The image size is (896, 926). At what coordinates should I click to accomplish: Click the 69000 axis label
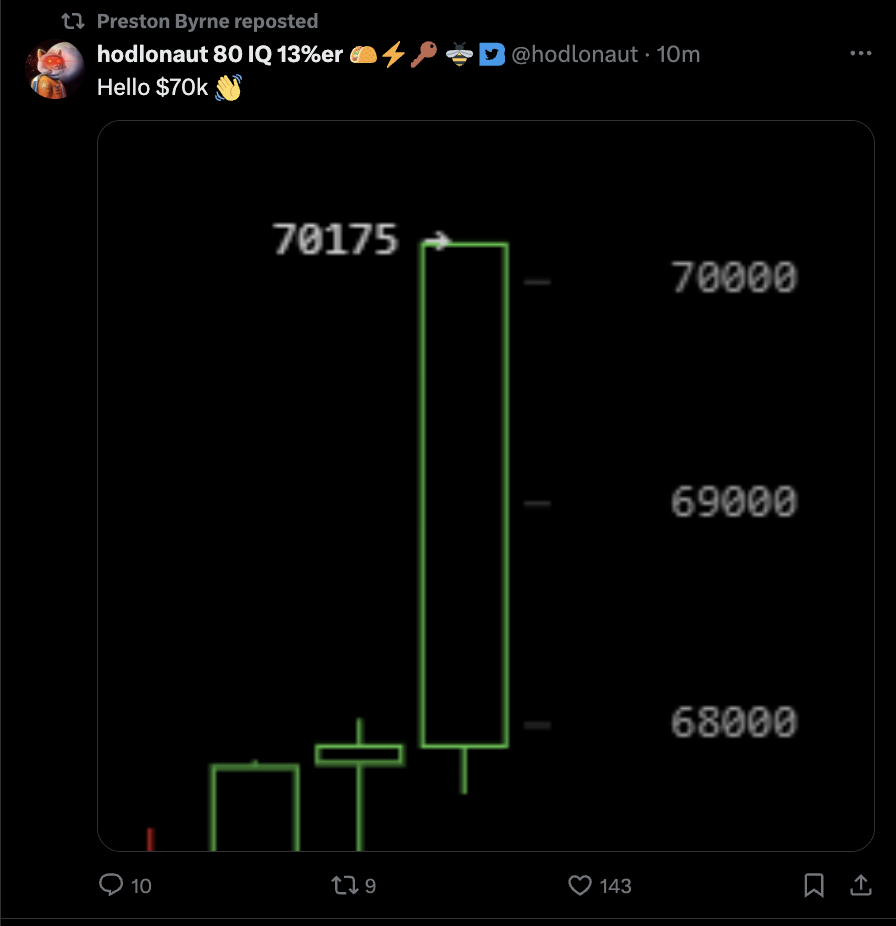coord(733,502)
